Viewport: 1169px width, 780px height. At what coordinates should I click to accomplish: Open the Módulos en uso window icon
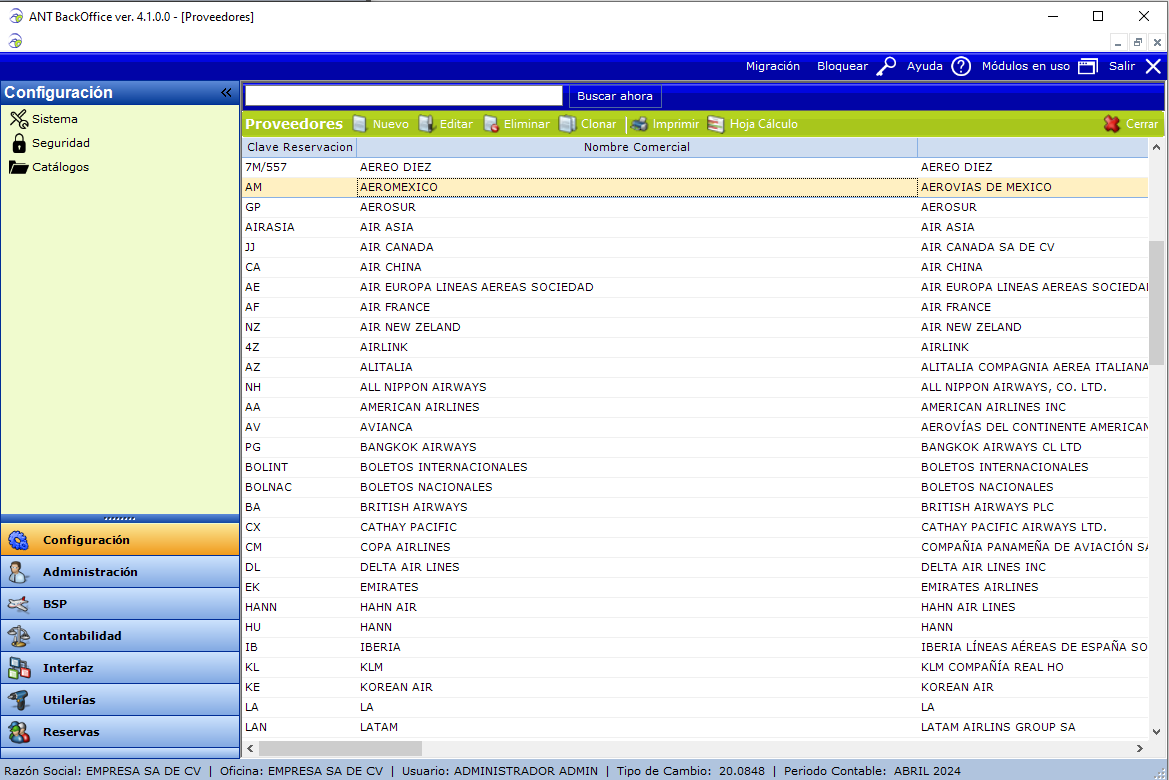pyautogui.click(x=1088, y=66)
